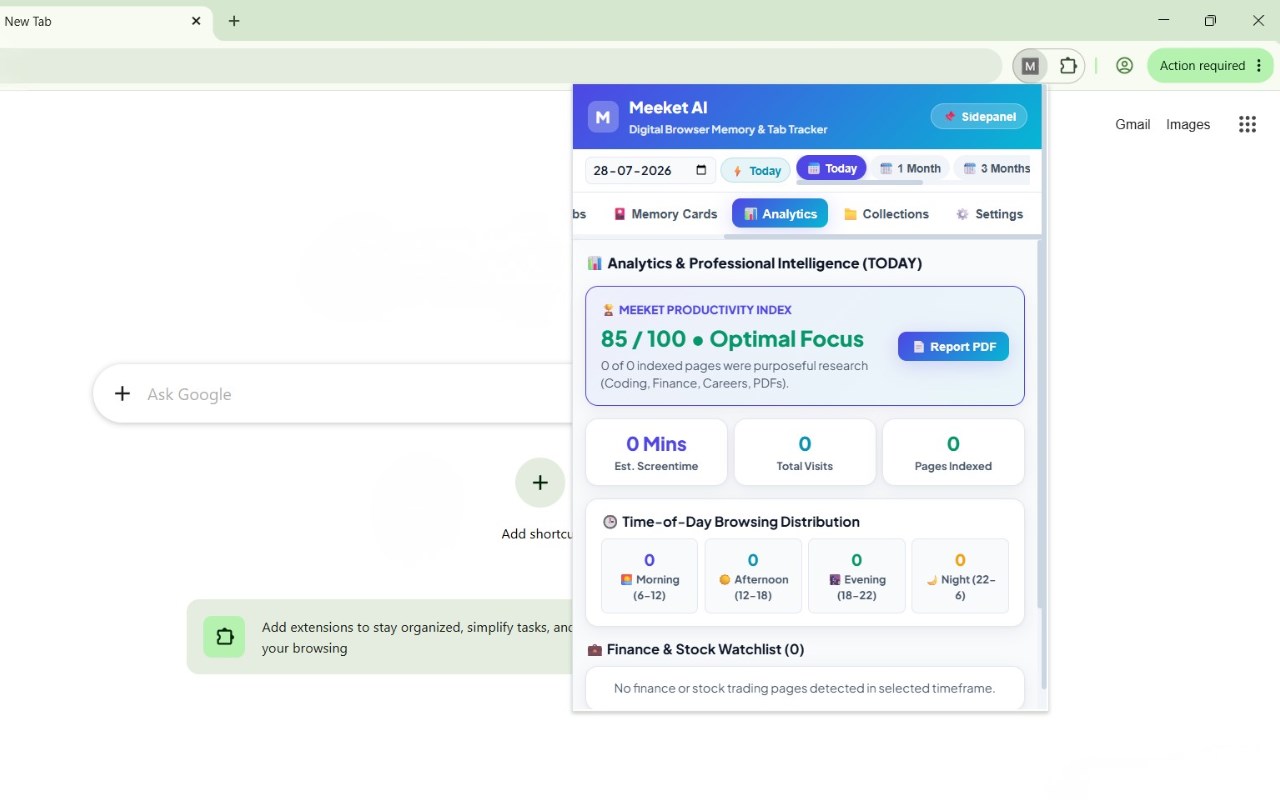Screen dimensions: 1280x800
Task: Click the green extensions promo icon
Action: point(224,637)
